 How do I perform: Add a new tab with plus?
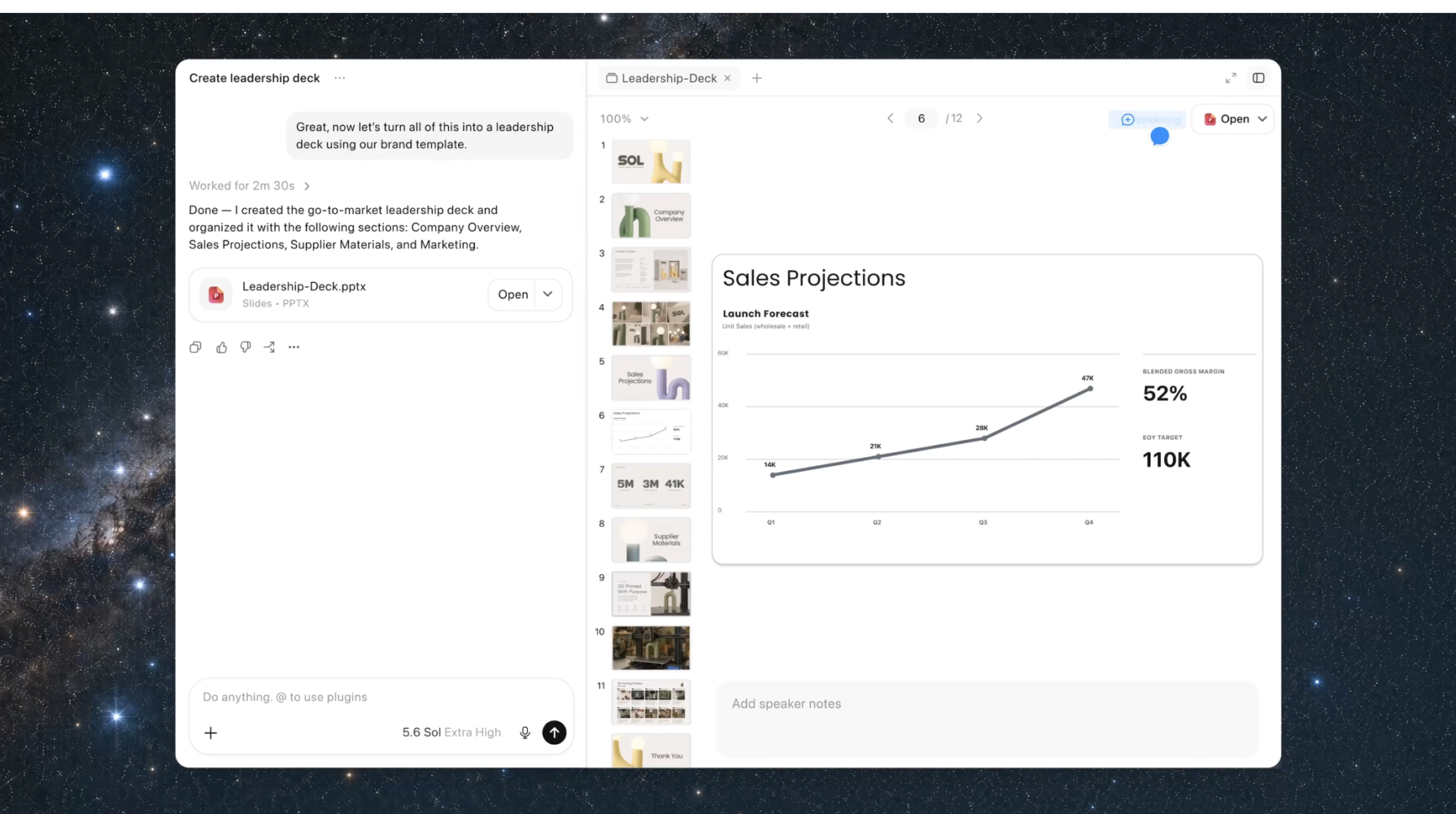tap(757, 78)
